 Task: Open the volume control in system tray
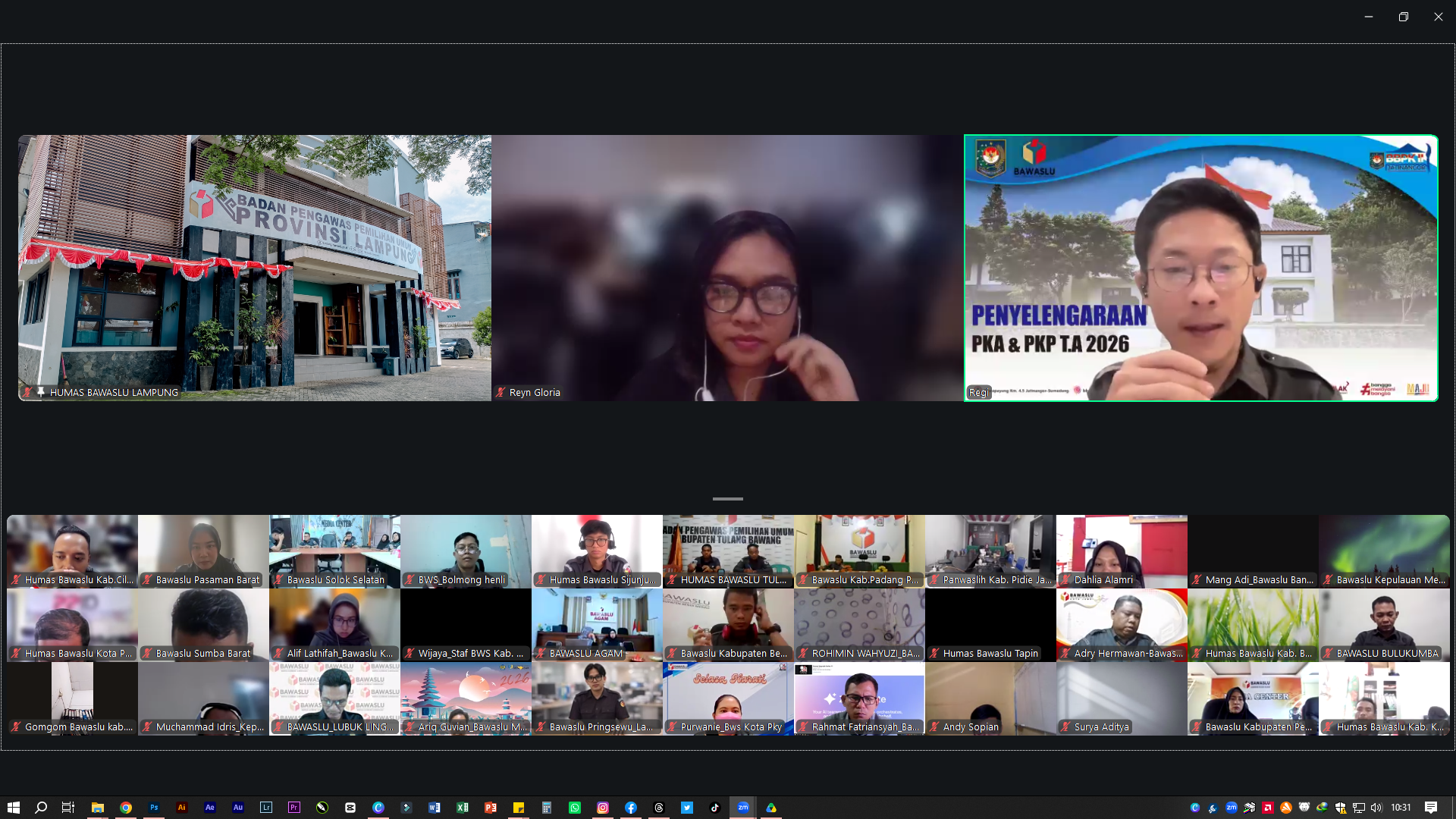click(x=1376, y=808)
